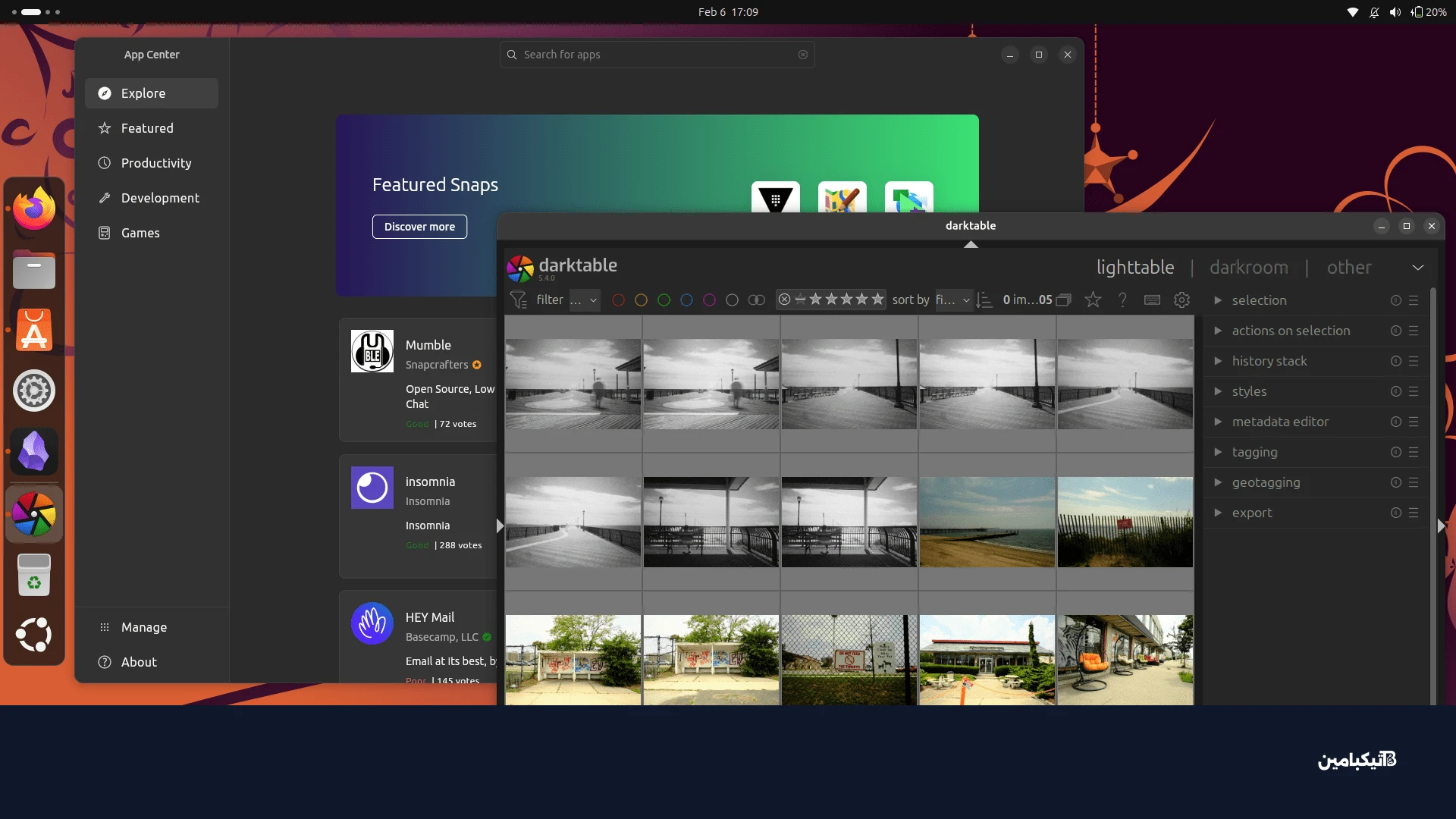Expand the export panel
Viewport: 1456px width, 819px height.
tap(1252, 513)
